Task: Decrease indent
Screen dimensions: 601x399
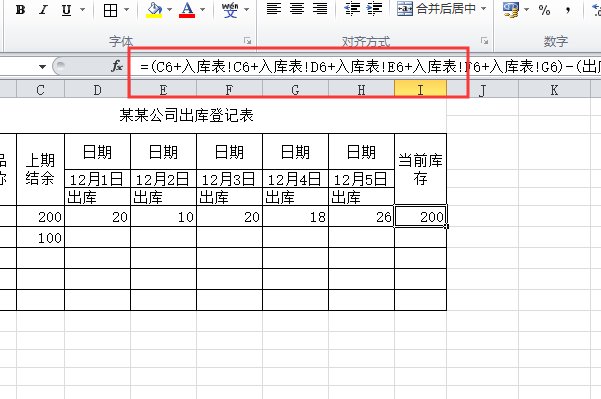Action: (351, 8)
